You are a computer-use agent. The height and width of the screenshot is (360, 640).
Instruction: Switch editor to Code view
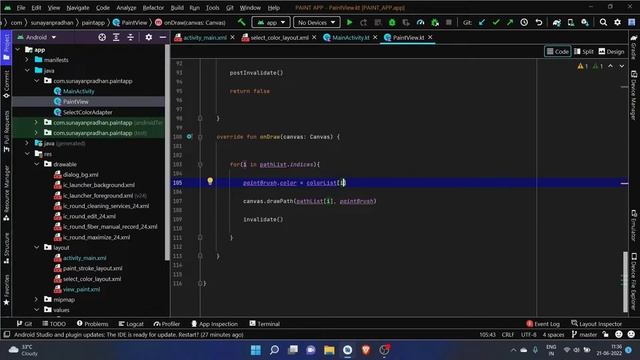558,51
